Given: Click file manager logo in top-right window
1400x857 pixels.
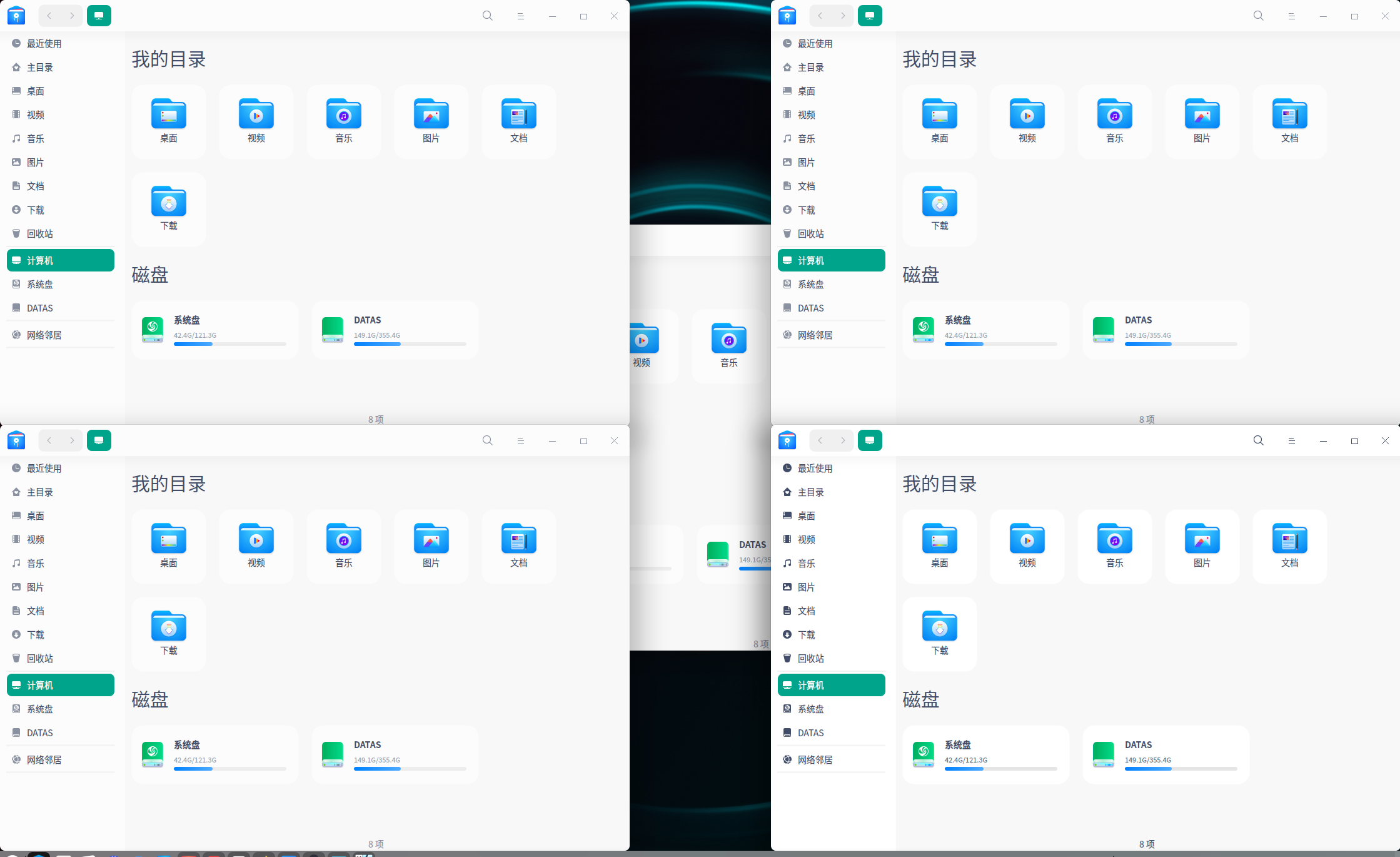Looking at the screenshot, I should [787, 16].
